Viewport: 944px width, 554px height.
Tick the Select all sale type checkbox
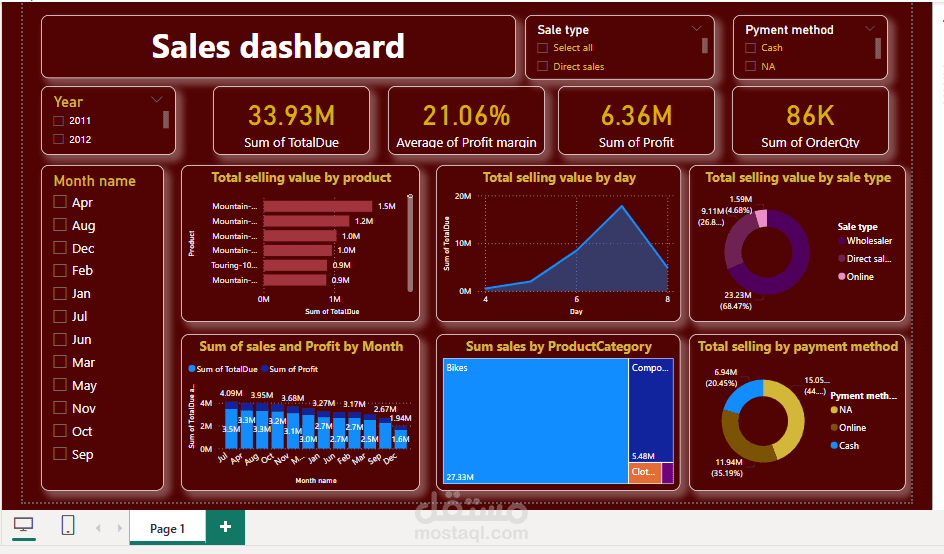coord(542,48)
